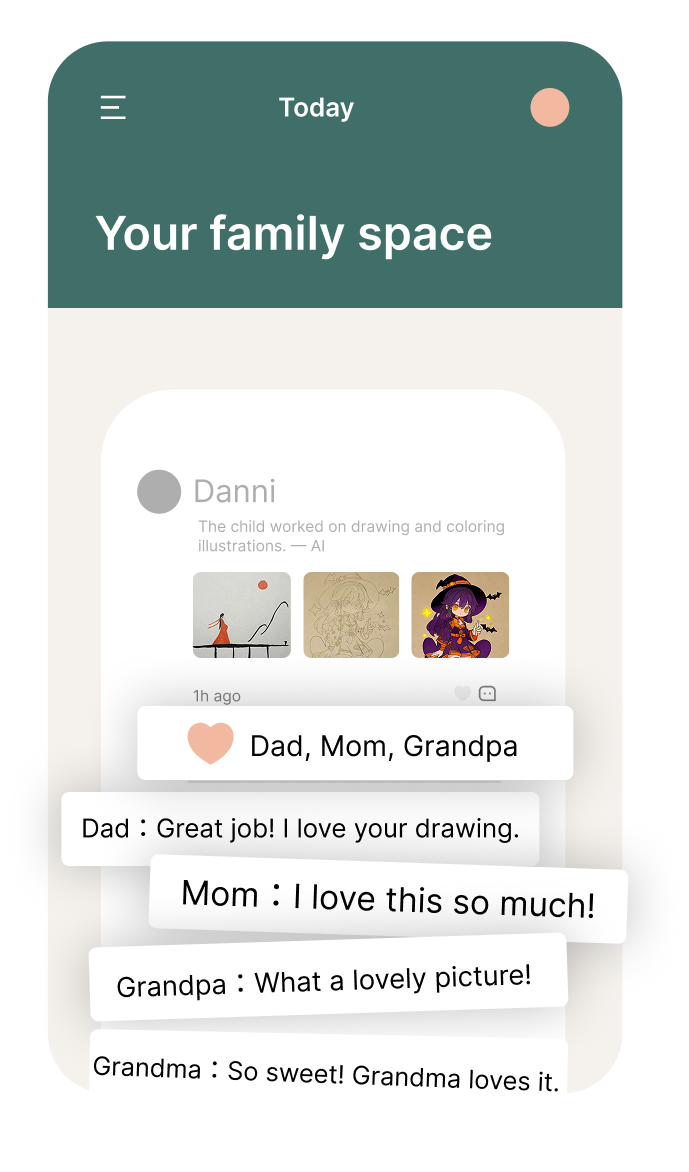Click the "1h ago" timestamp
Viewport: 689px width, 1172px height.
[x=217, y=696]
